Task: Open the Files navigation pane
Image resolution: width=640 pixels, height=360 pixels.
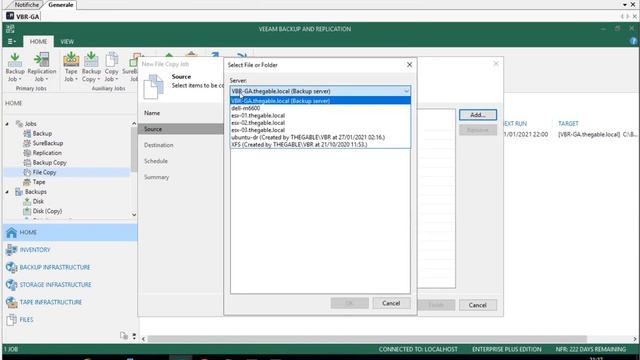Action: tap(69, 320)
